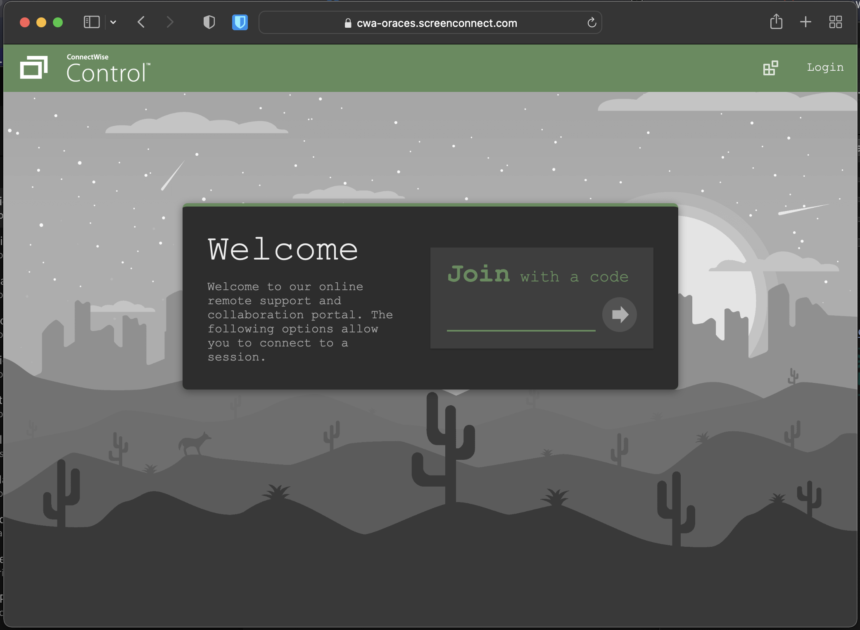Open a new tab with the plus icon

805,22
